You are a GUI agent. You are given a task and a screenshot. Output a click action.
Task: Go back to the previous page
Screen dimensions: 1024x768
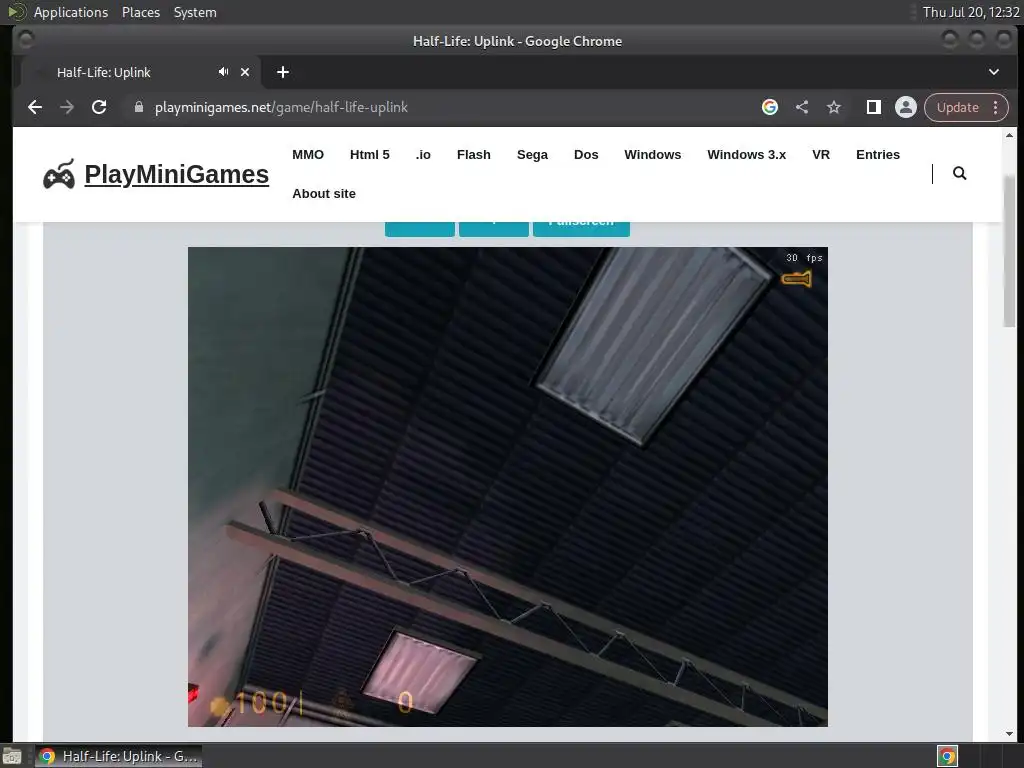pyautogui.click(x=35, y=107)
